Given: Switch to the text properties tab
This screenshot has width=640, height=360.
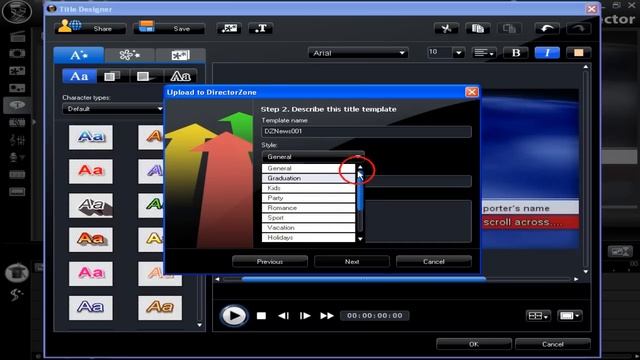Looking at the screenshot, I should point(79,55).
